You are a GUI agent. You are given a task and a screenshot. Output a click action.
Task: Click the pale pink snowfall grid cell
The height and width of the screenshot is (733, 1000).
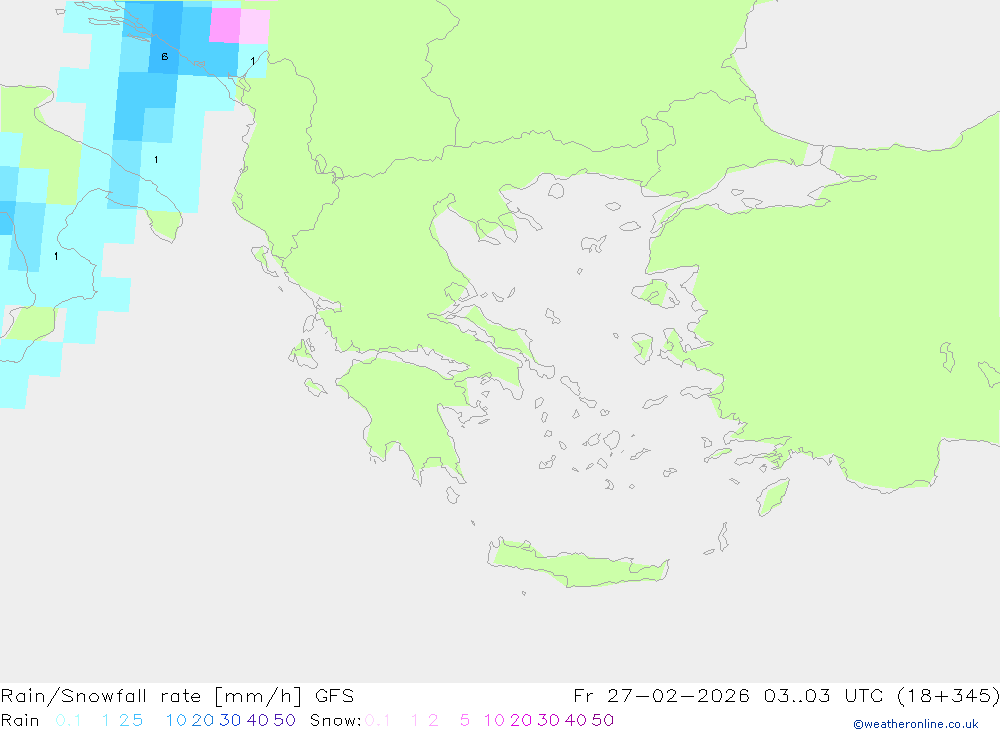coord(254,26)
